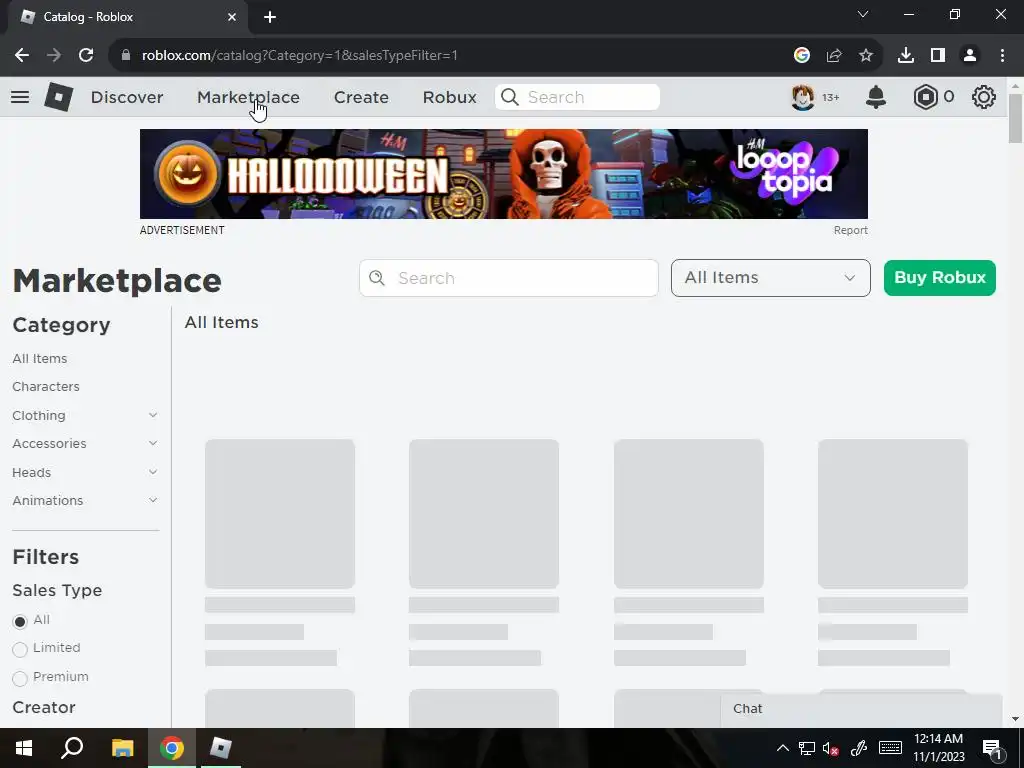The width and height of the screenshot is (1024, 768).
Task: Click the Roblox logo home icon
Action: point(58,97)
